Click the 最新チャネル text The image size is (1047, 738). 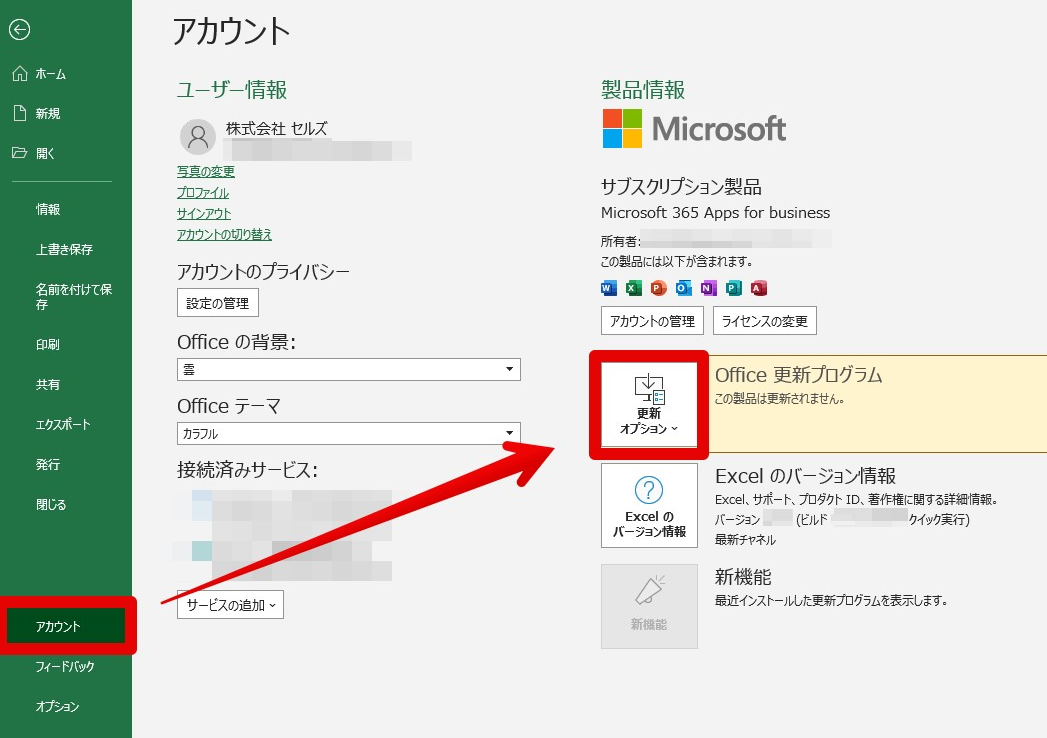pyautogui.click(x=745, y=540)
